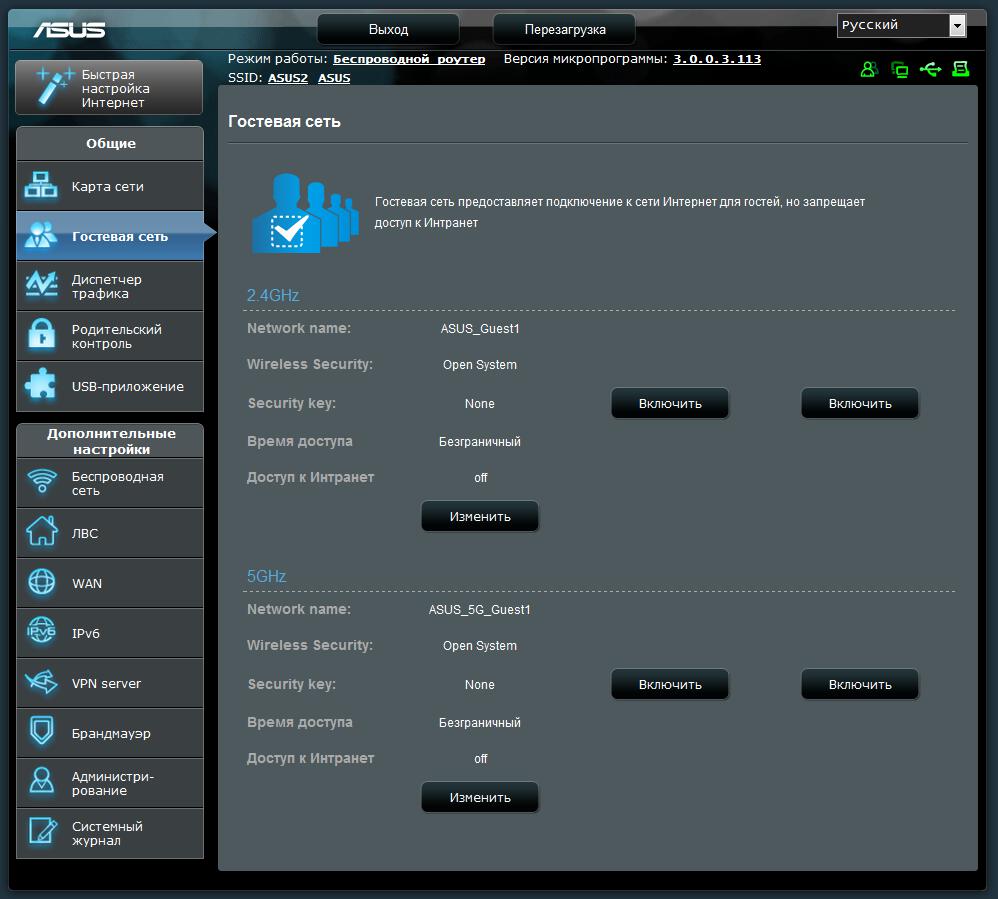This screenshot has height=899, width=998.
Task: Click the Дополнительные настройки section header
Action: pyautogui.click(x=111, y=441)
